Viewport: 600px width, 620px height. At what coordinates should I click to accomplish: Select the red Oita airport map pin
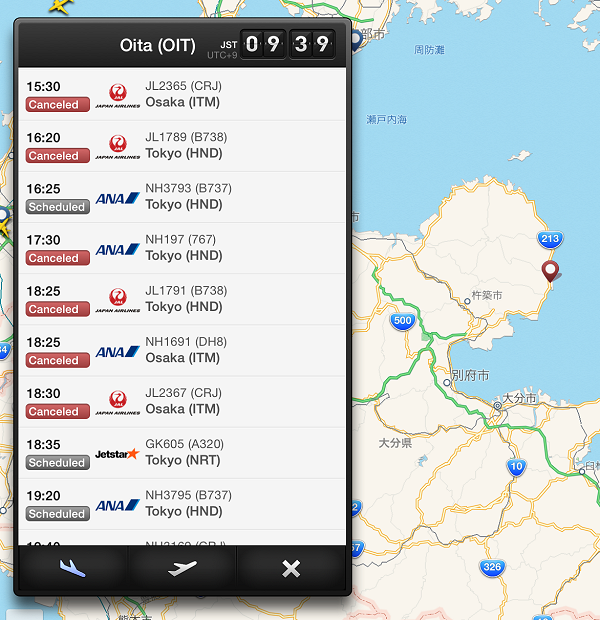[550, 270]
